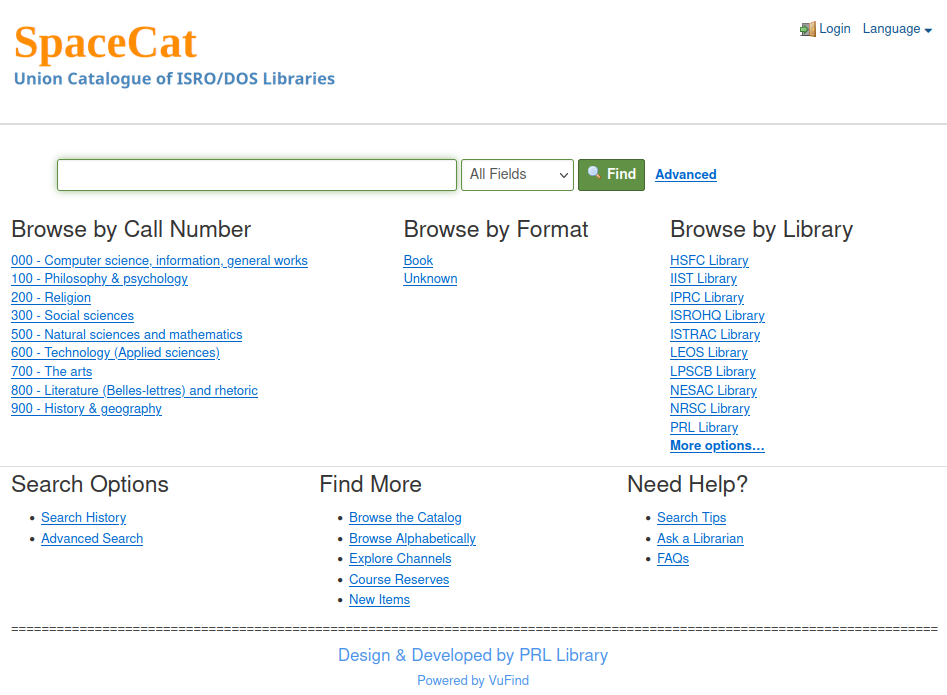Browse 100 - Philosophy & psychology
The height and width of the screenshot is (695, 947).
pos(100,278)
